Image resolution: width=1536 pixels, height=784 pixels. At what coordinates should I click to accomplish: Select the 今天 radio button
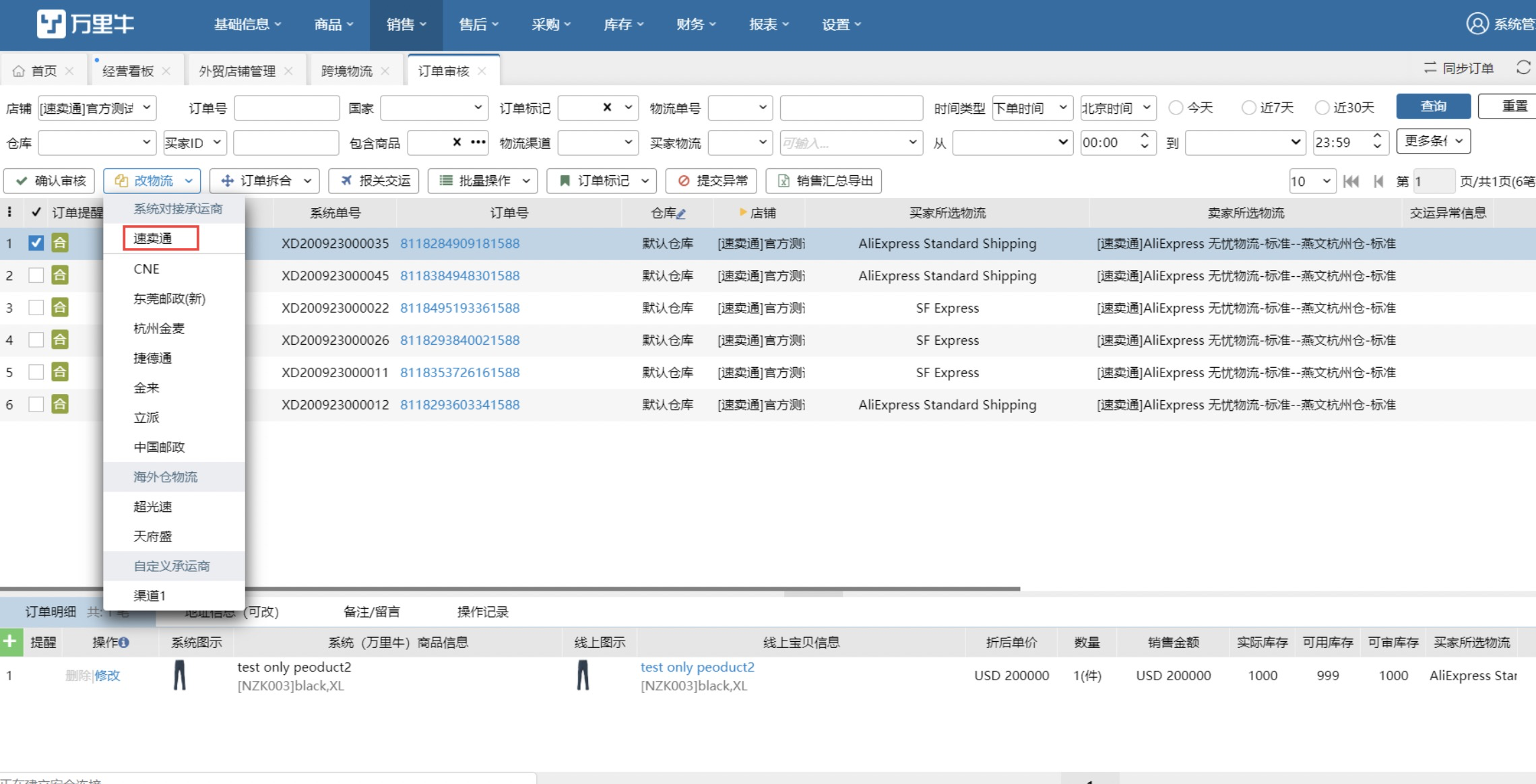pyautogui.click(x=1176, y=108)
